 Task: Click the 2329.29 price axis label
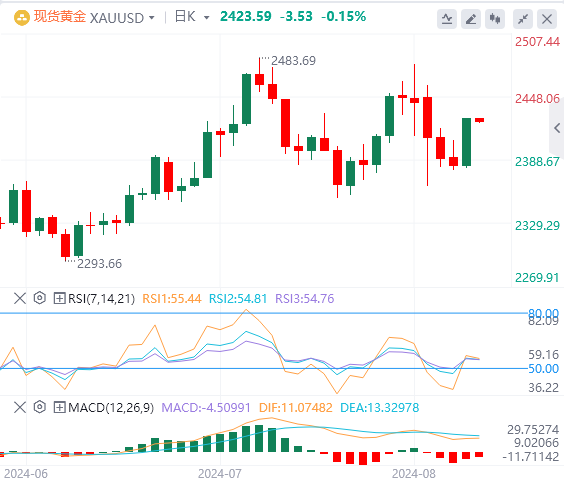click(537, 226)
